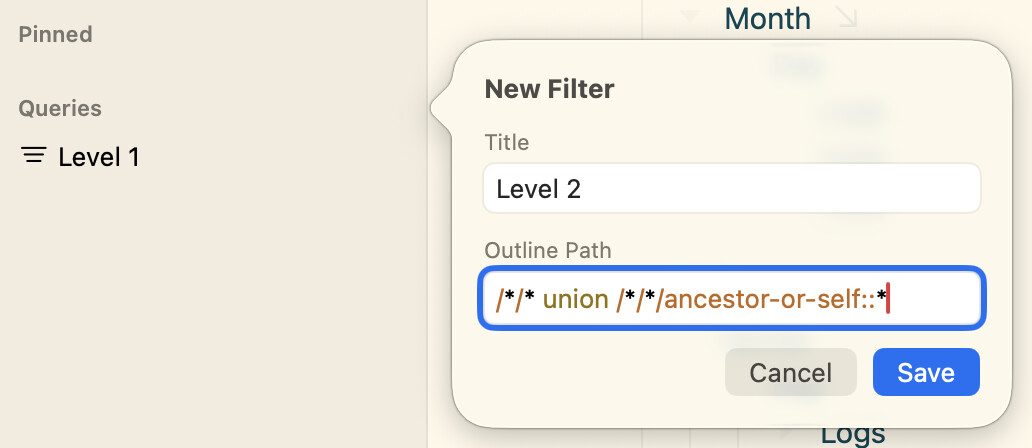Place cursor on the word union
Viewport: 1032px width, 448px height.
(574, 297)
